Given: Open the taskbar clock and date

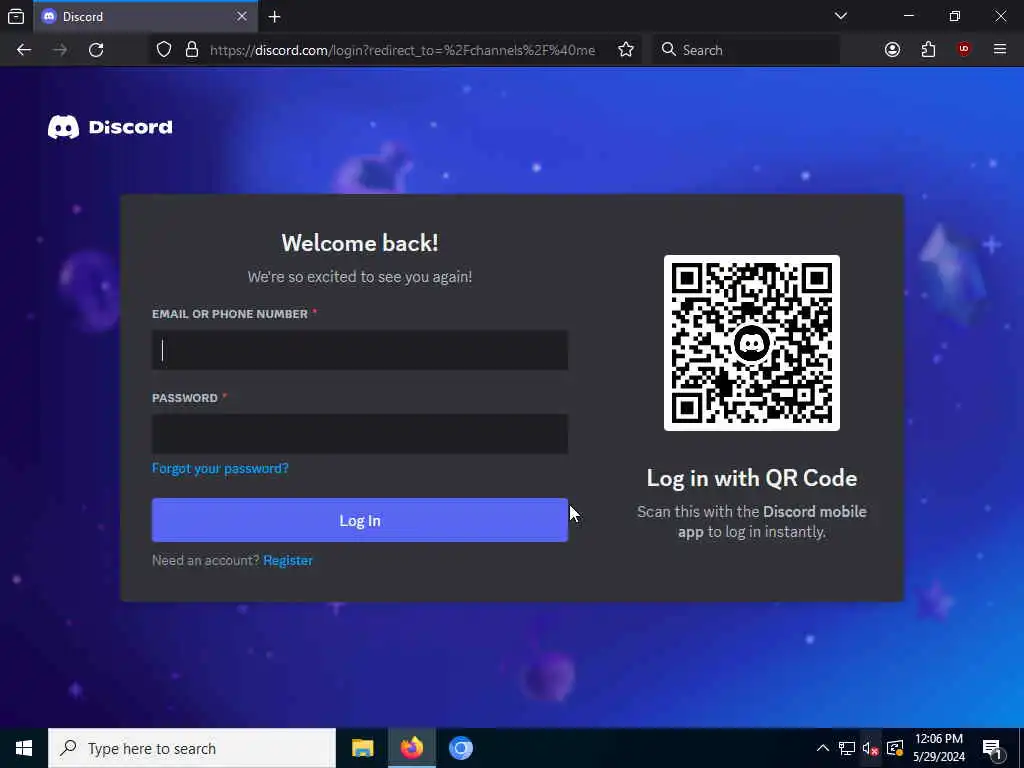Looking at the screenshot, I should click(x=939, y=748).
